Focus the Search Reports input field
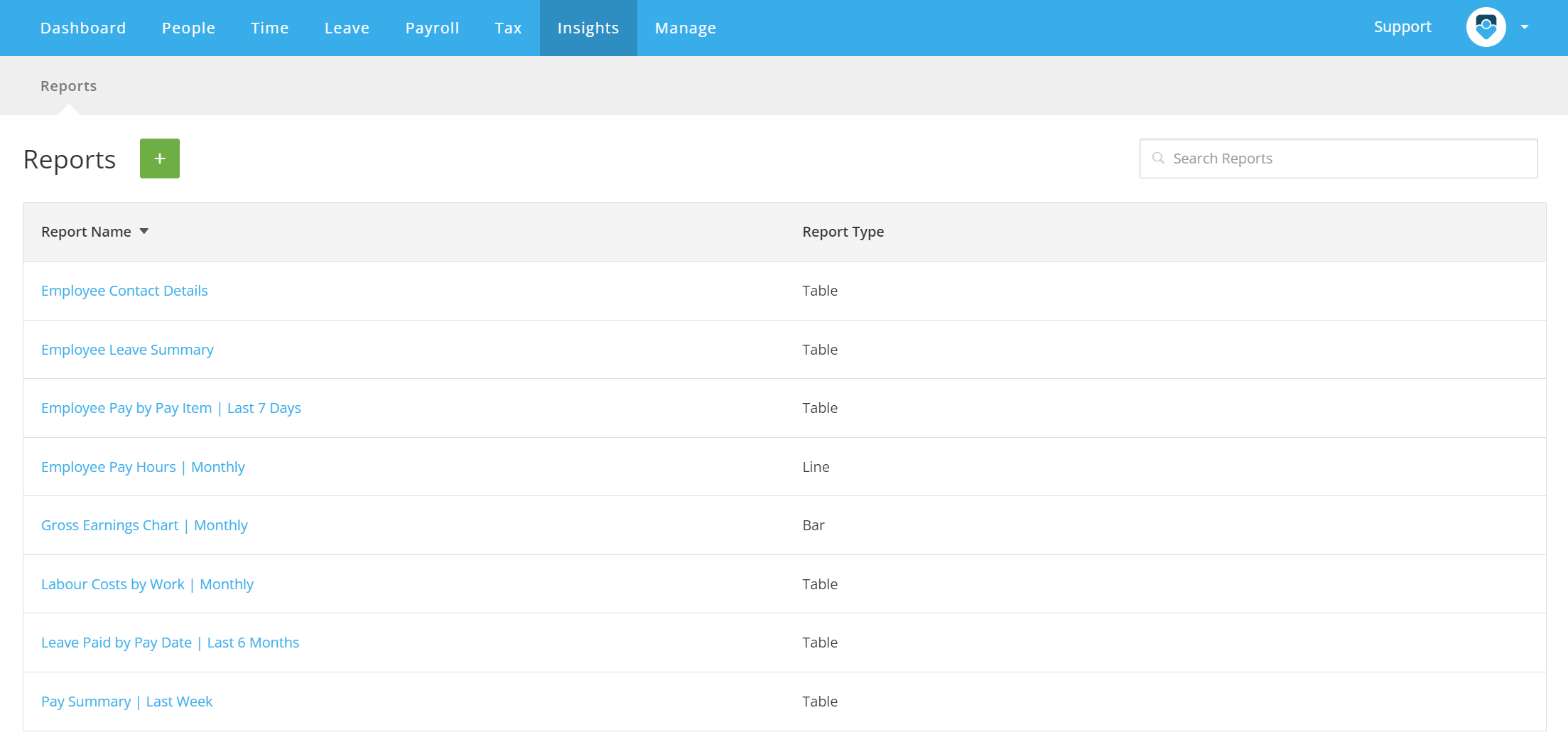This screenshot has height=752, width=1568. [x=1339, y=159]
